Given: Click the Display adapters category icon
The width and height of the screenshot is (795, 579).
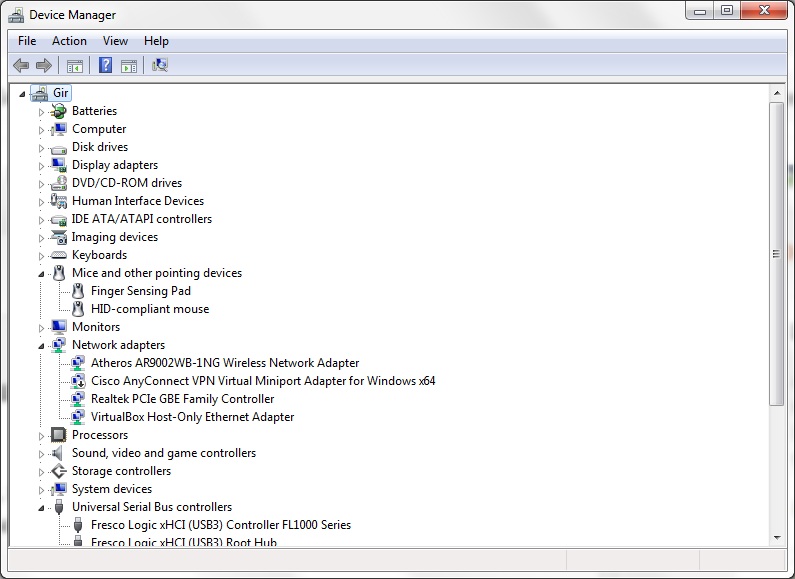Looking at the screenshot, I should [x=59, y=165].
